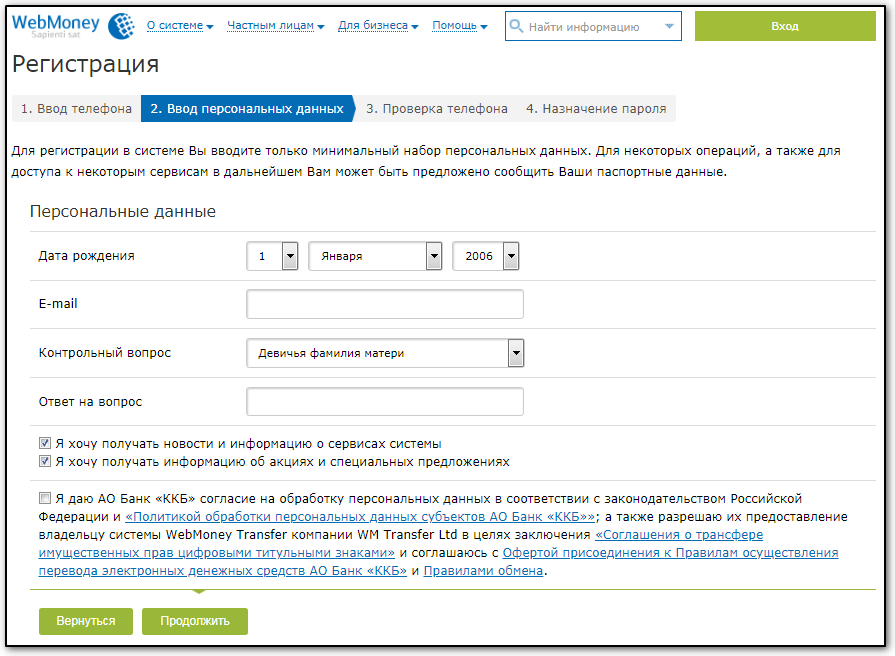895x656 pixels.
Task: Select step 4 Назначение пароля
Action: coord(596,108)
